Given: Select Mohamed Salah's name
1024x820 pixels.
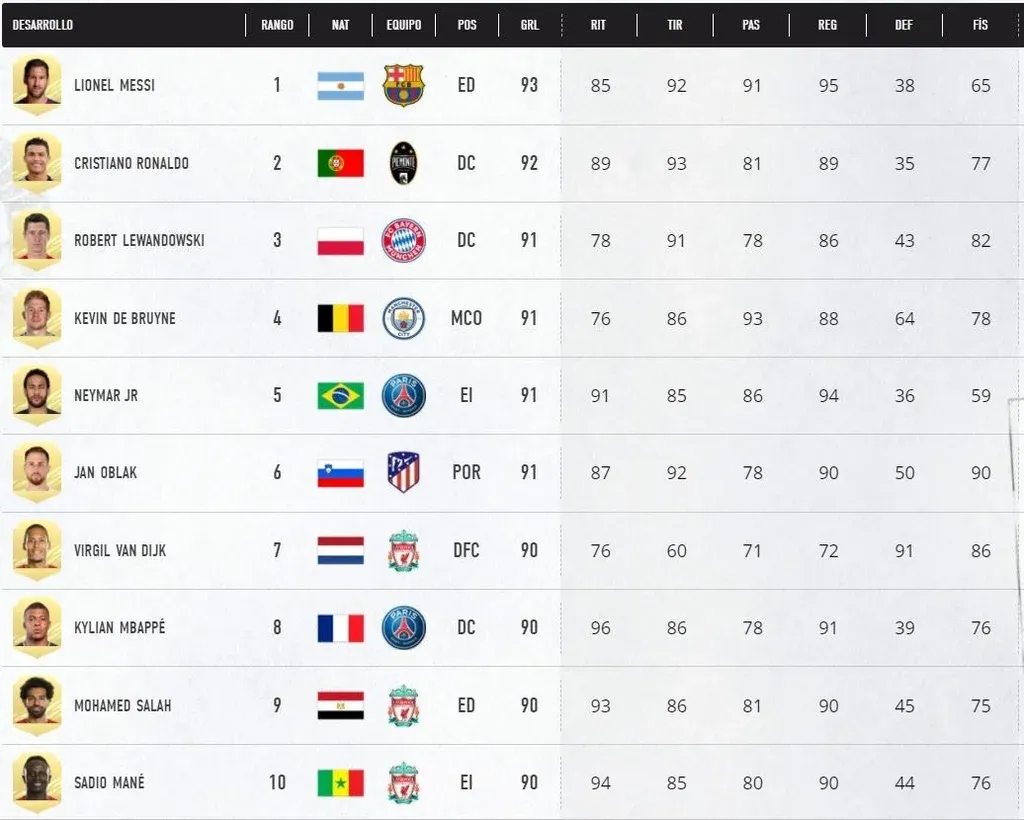Looking at the screenshot, I should point(122,705).
